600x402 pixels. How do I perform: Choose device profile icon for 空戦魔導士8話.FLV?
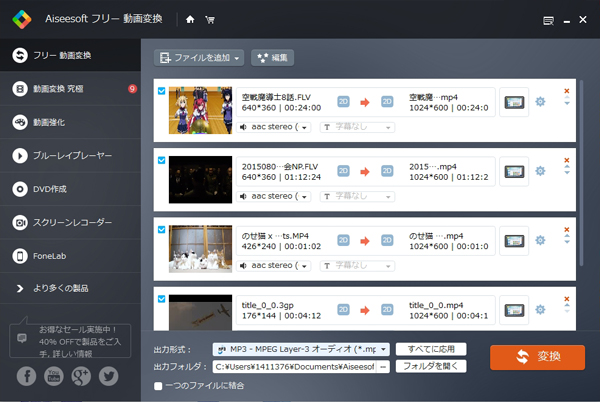point(514,102)
